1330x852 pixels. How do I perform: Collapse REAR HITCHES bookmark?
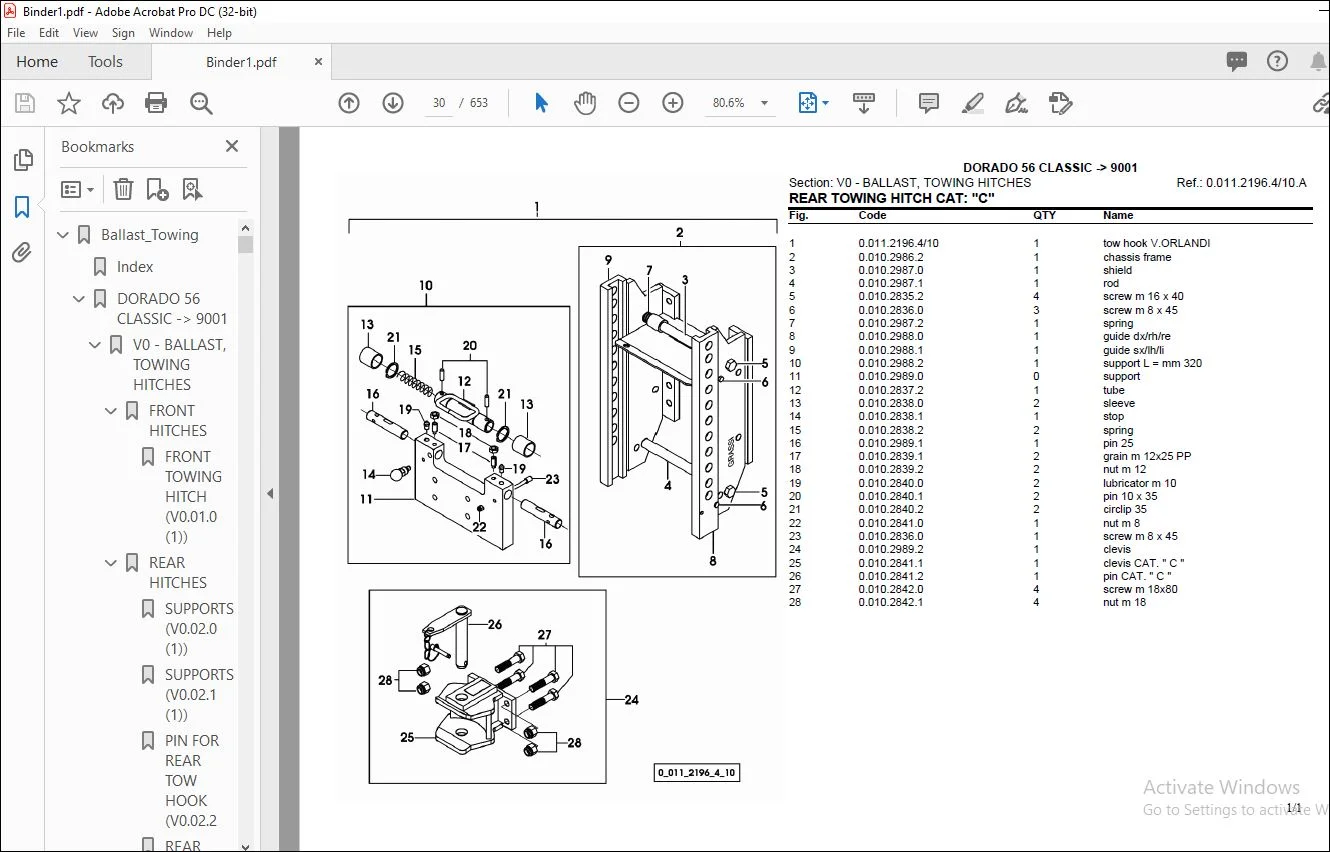click(x=111, y=563)
